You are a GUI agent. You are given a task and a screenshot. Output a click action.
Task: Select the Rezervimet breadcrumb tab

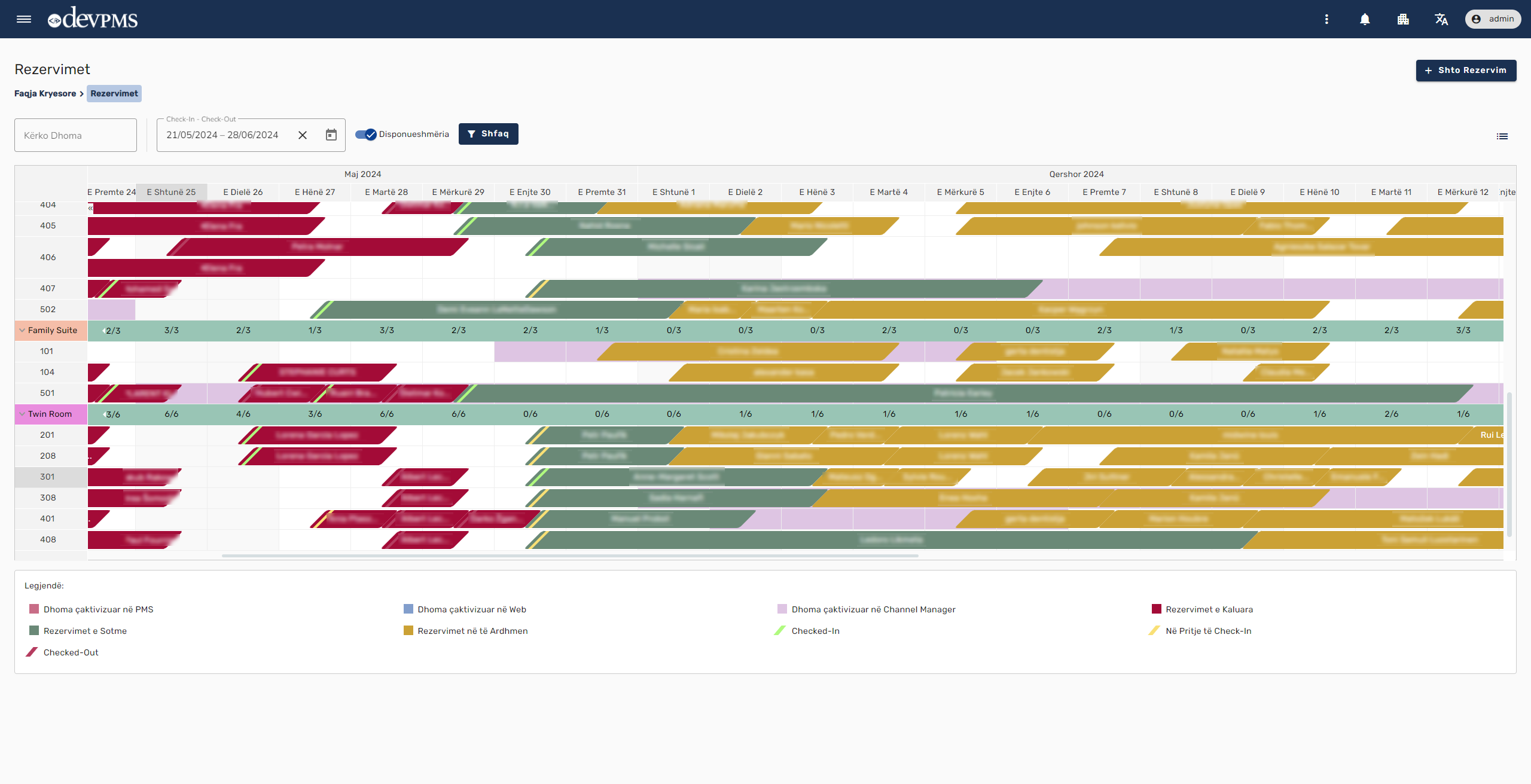click(114, 93)
